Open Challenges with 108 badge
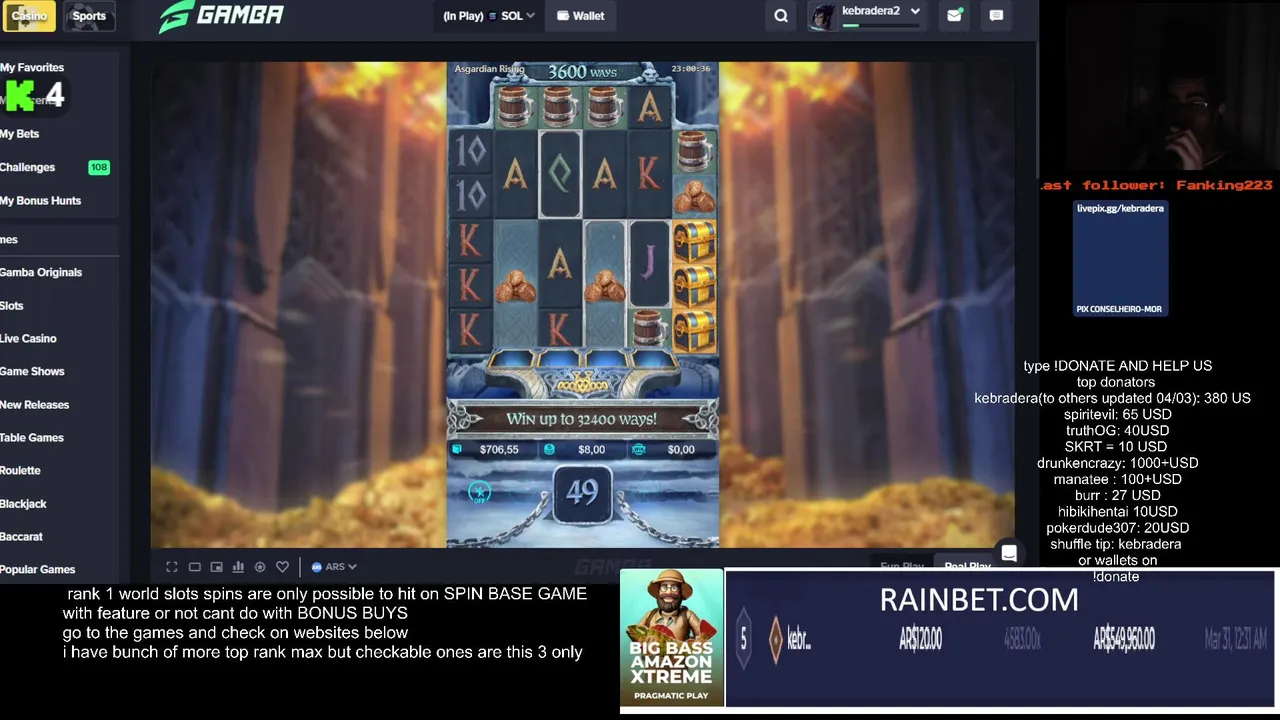Screen dimensions: 1280x720 coord(55,167)
